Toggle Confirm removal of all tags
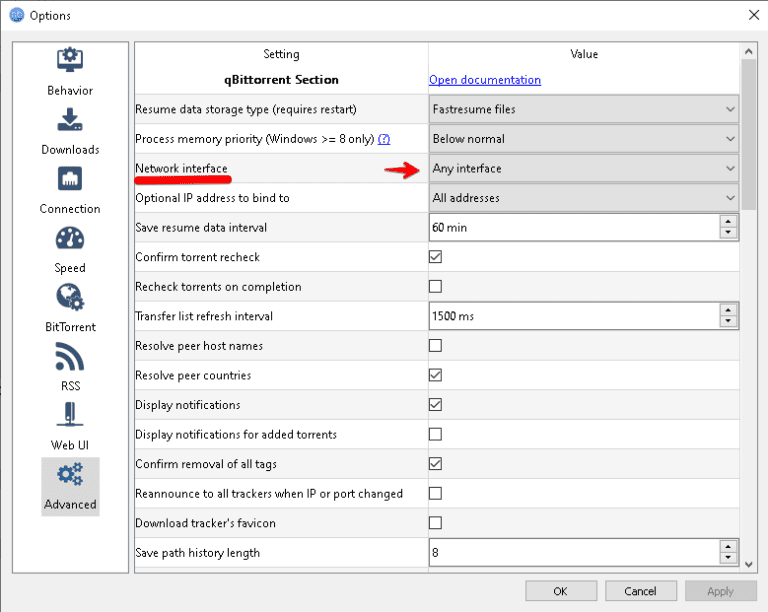This screenshot has height=612, width=768. tap(435, 464)
